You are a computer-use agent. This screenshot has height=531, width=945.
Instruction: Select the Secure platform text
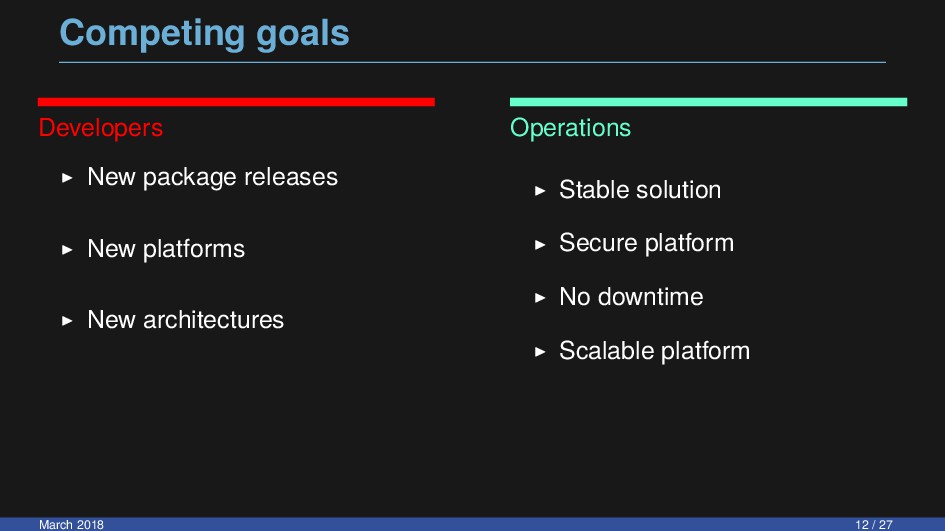coord(647,244)
